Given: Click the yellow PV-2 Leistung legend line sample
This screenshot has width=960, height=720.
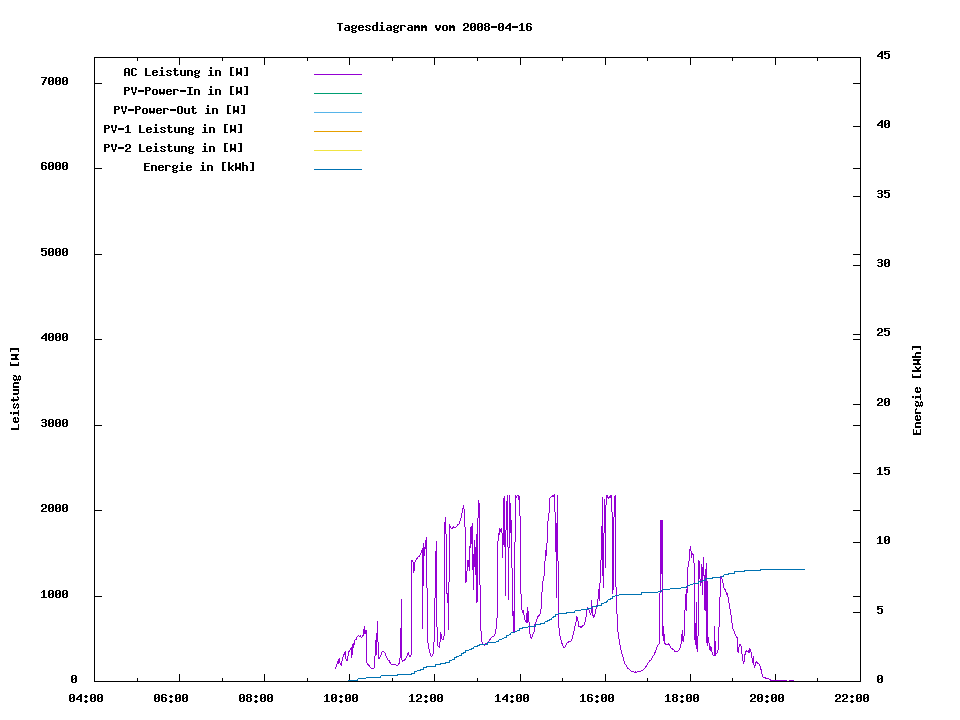Looking at the screenshot, I should click(337, 150).
